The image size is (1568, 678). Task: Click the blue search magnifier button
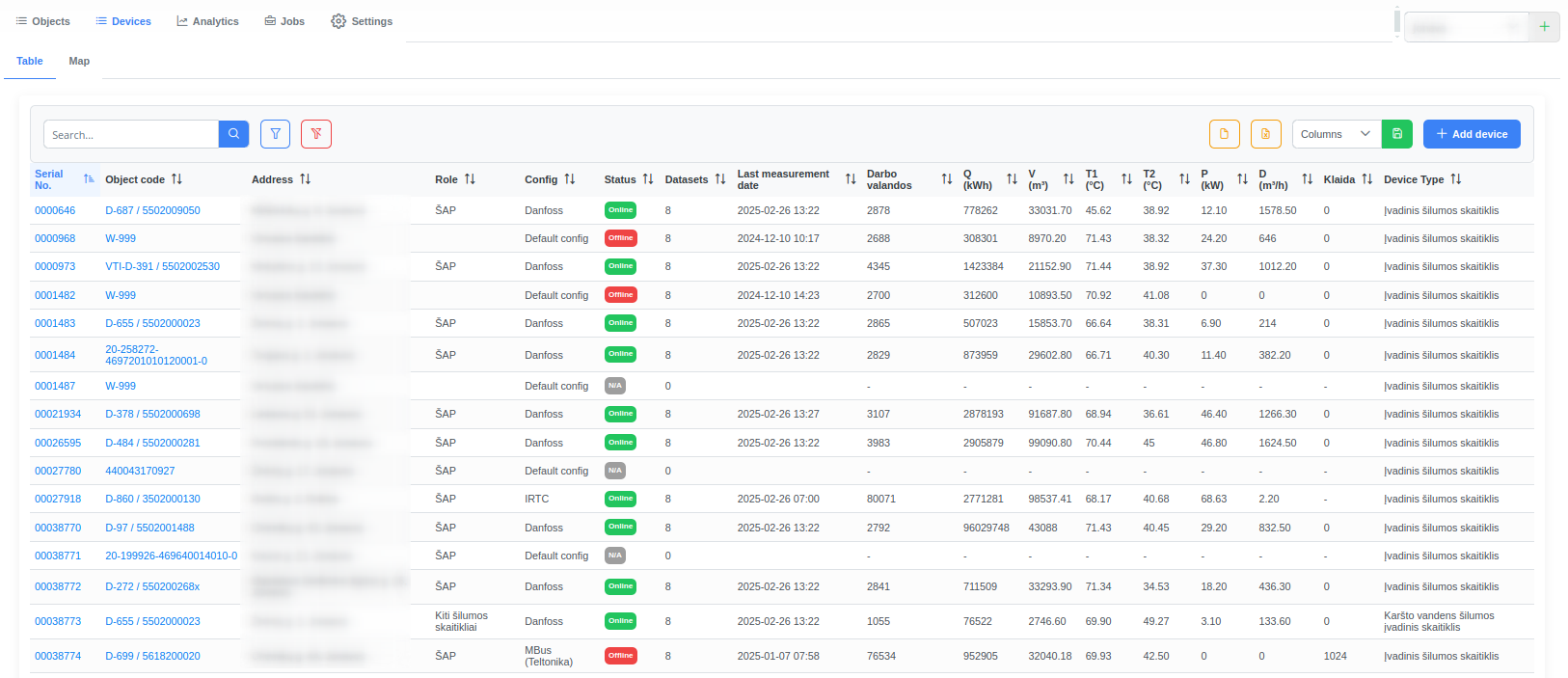tap(233, 134)
